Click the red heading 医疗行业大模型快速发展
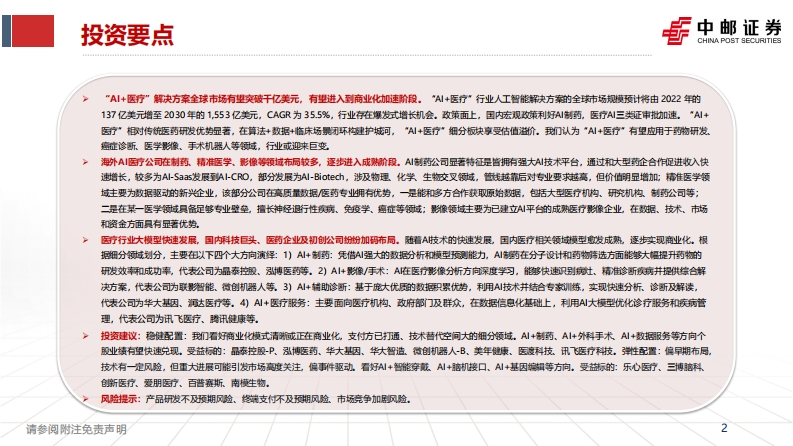Screen dimensions: 793x446 (x=249, y=240)
